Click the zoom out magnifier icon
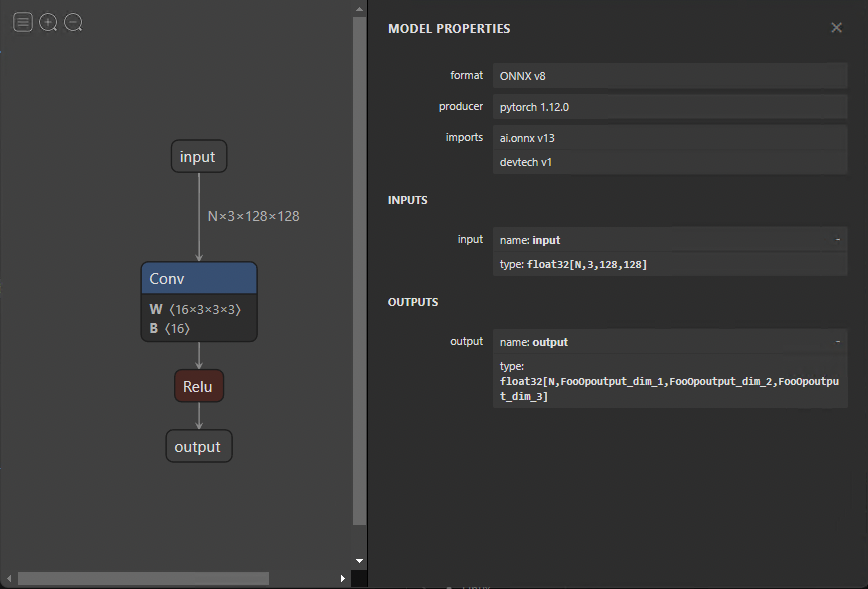 click(73, 22)
